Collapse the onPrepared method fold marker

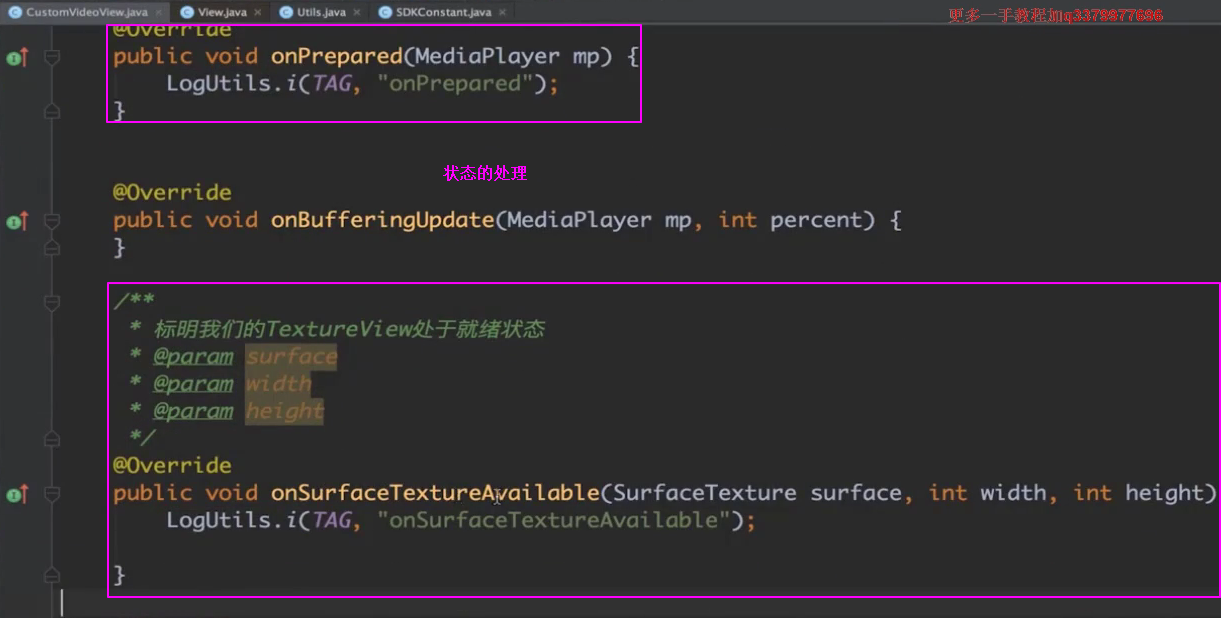[x=52, y=58]
